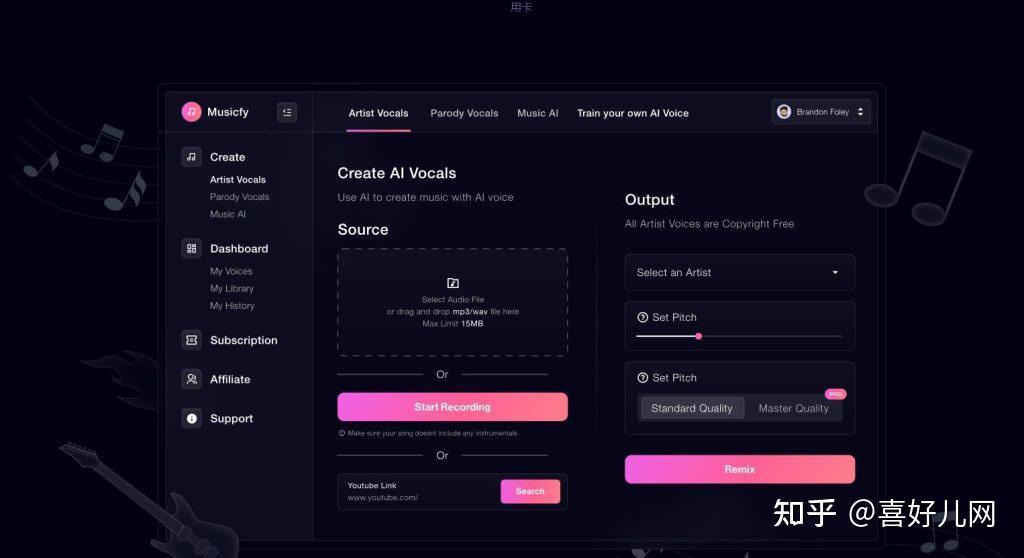Open the Select an Artist dropdown
Screen dimensions: 1024x558
[739, 272]
